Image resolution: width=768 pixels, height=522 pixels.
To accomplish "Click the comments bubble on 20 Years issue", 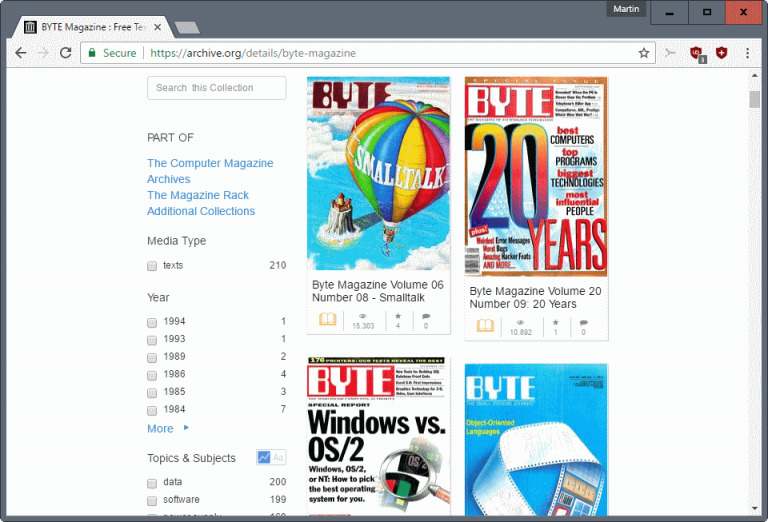I will coord(583,322).
